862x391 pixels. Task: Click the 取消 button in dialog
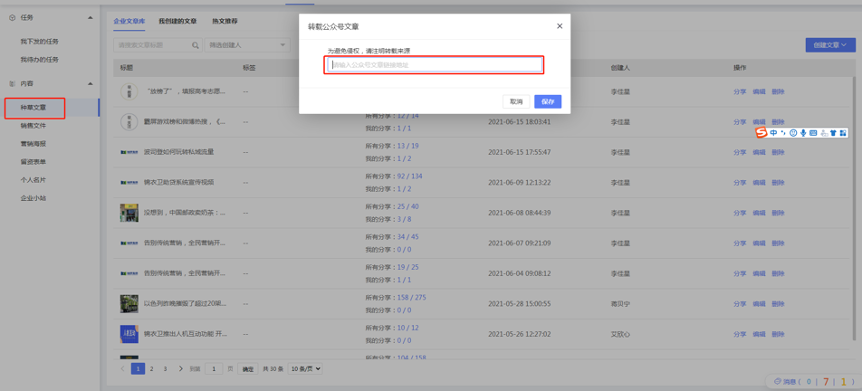[516, 102]
